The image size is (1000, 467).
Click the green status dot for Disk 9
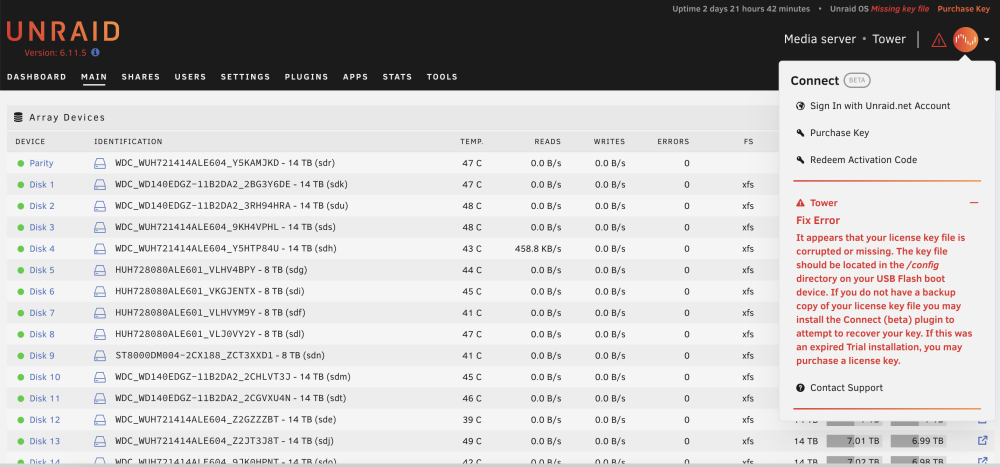tap(20, 355)
